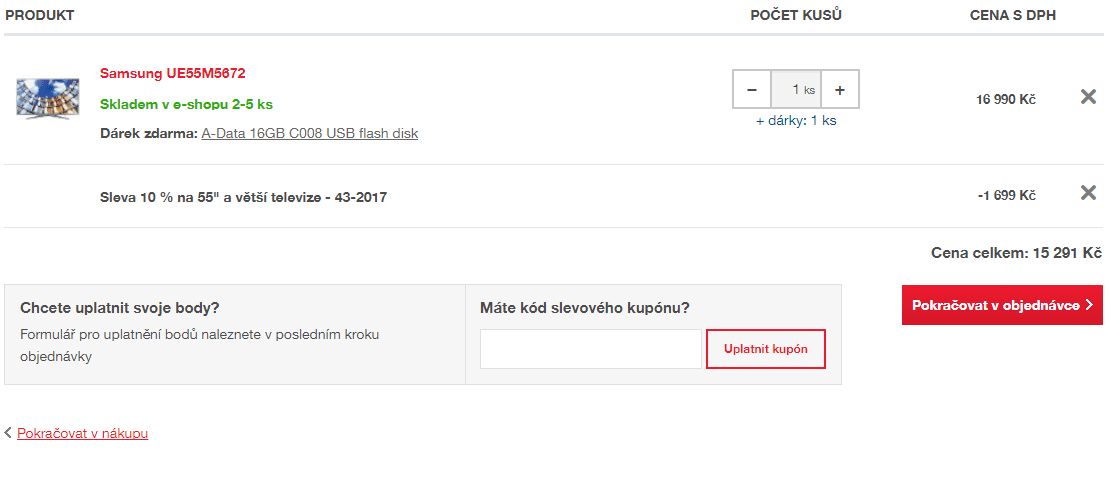Click 'Cena celkem: 15 291 Kč' total
This screenshot has height=495, width=1109.
coord(1016,253)
